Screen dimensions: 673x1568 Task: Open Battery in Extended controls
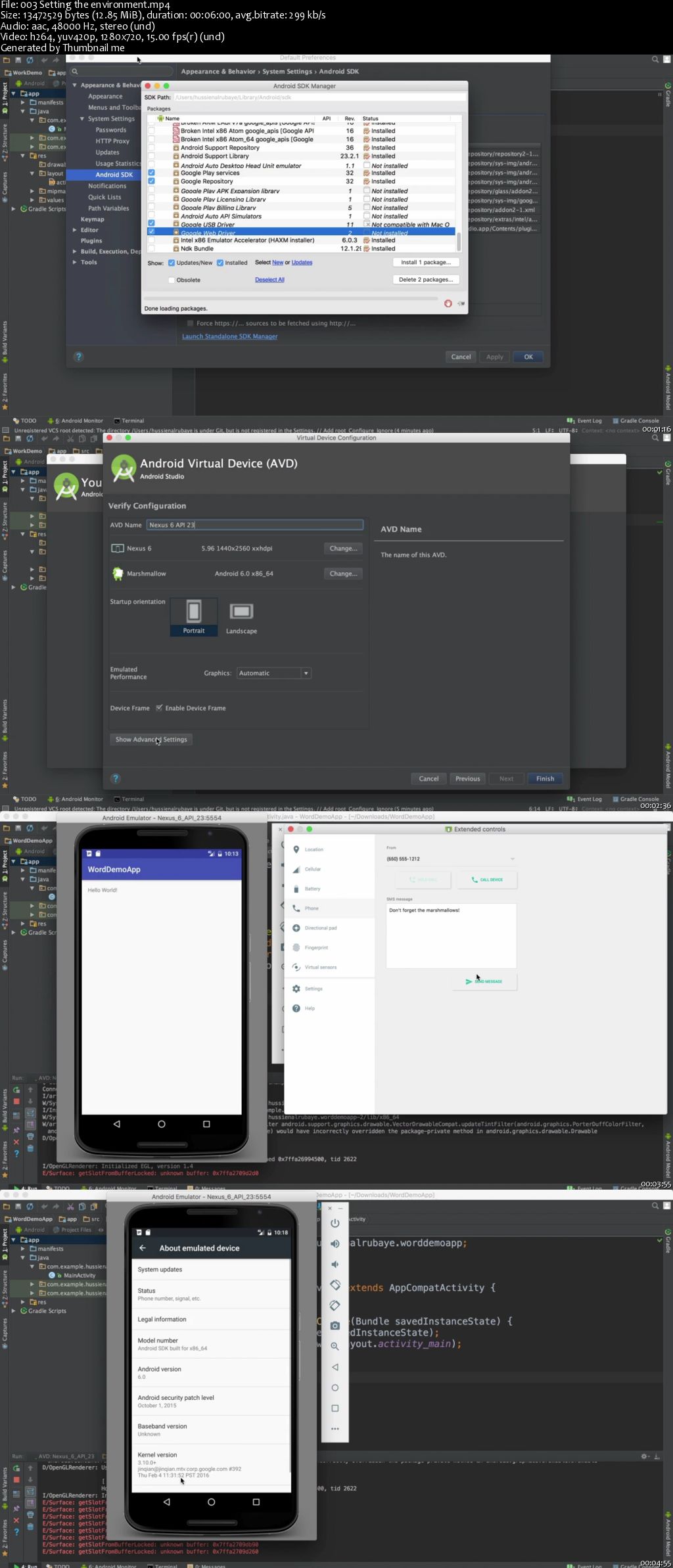329,889
